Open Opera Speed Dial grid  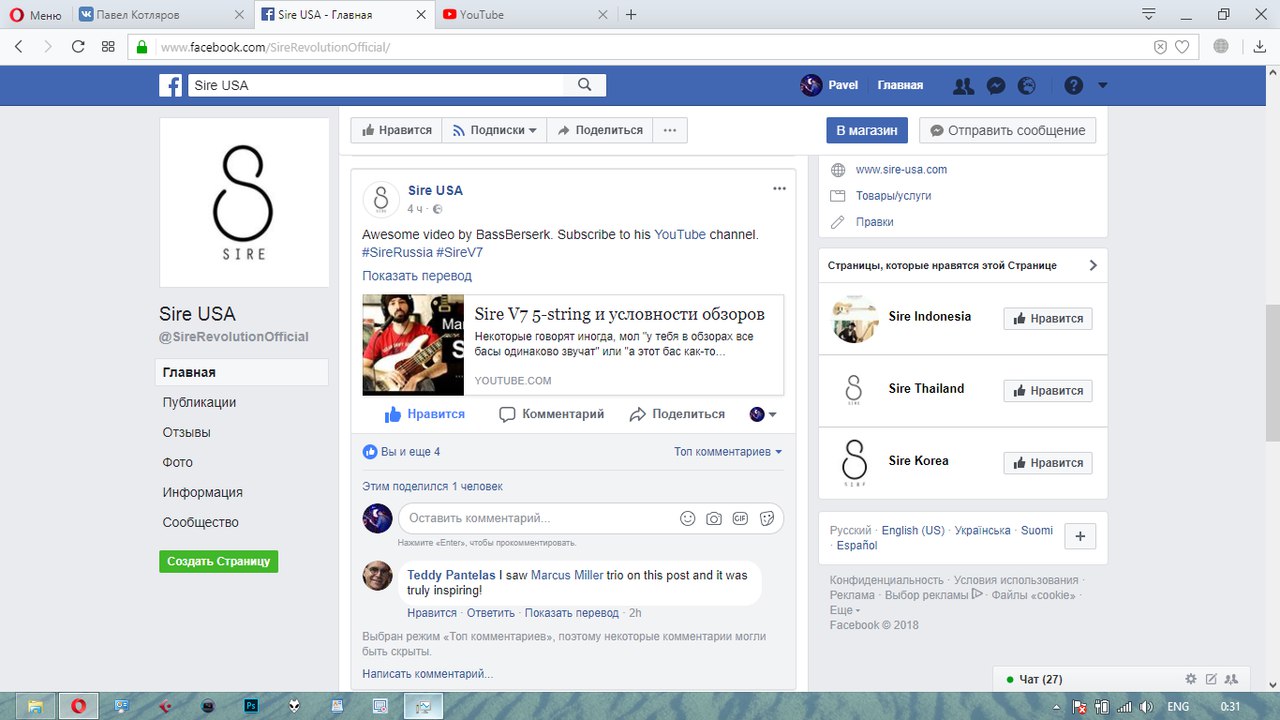click(x=108, y=46)
